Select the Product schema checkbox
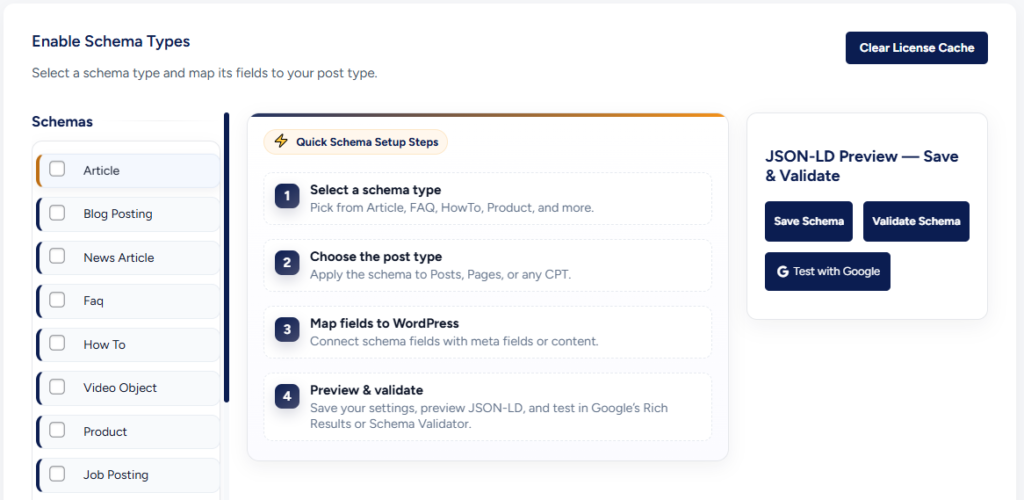 coord(58,431)
